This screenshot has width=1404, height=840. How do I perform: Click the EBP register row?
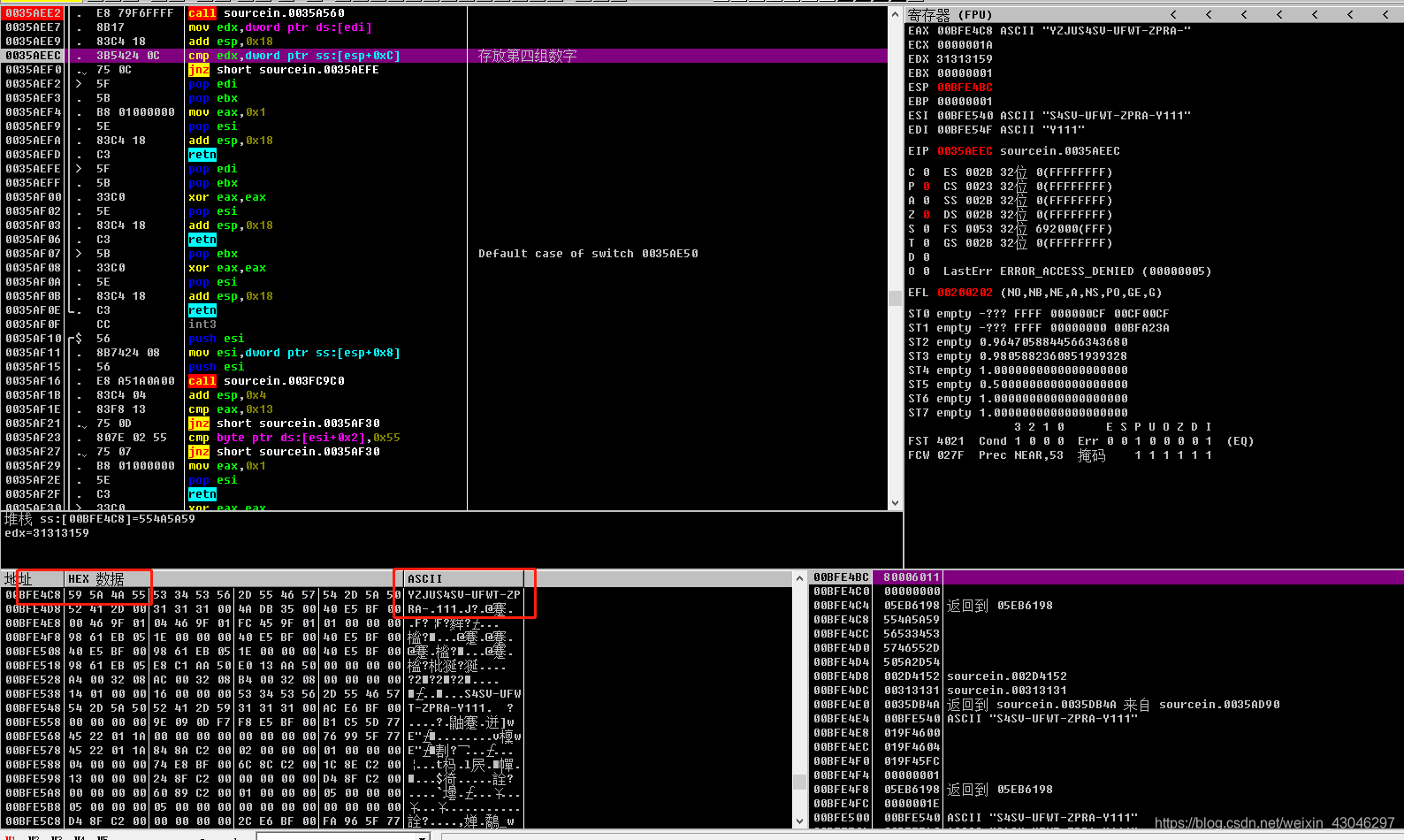[x=950, y=102]
